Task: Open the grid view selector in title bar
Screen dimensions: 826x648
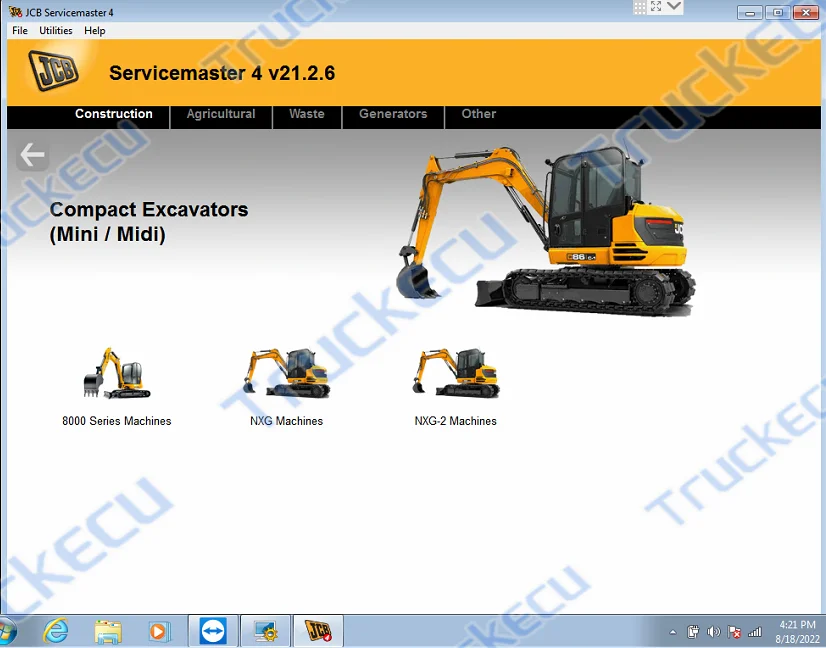Action: (640, 8)
